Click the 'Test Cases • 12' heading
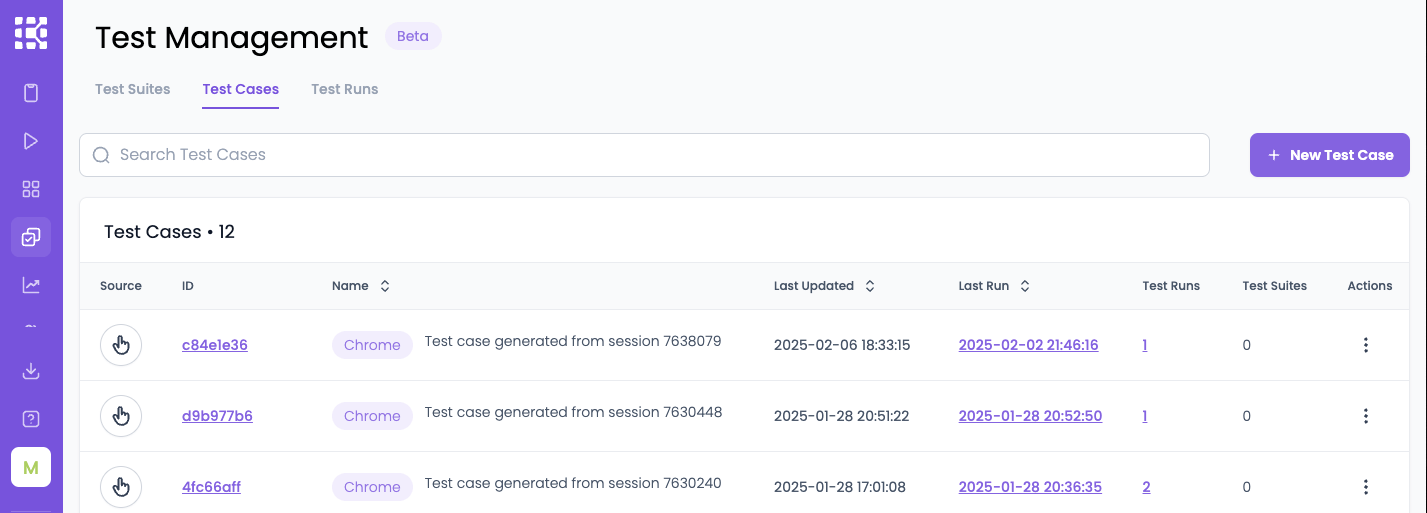Image resolution: width=1427 pixels, height=513 pixels. [169, 232]
